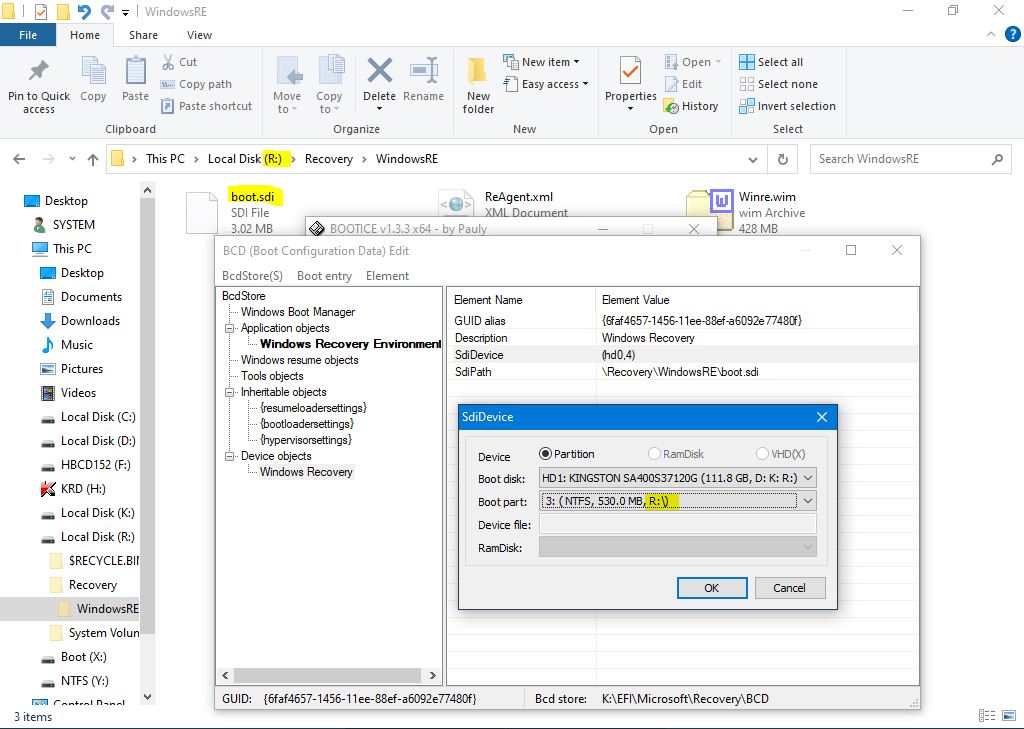Click the BCD tree horizontal scrollbar
The height and width of the screenshot is (729, 1024).
pos(322,676)
